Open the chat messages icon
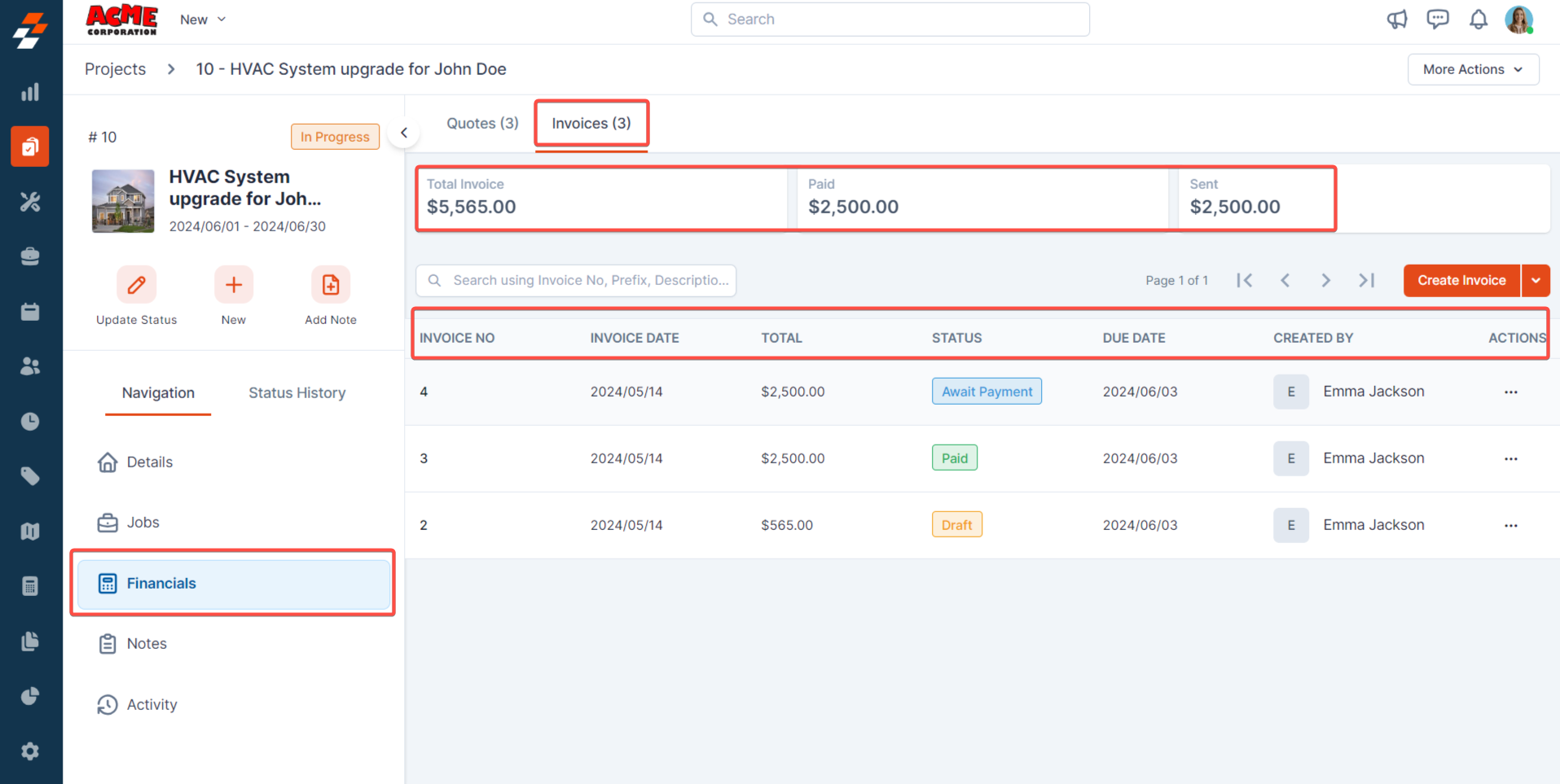This screenshot has height=784, width=1560. click(1438, 20)
